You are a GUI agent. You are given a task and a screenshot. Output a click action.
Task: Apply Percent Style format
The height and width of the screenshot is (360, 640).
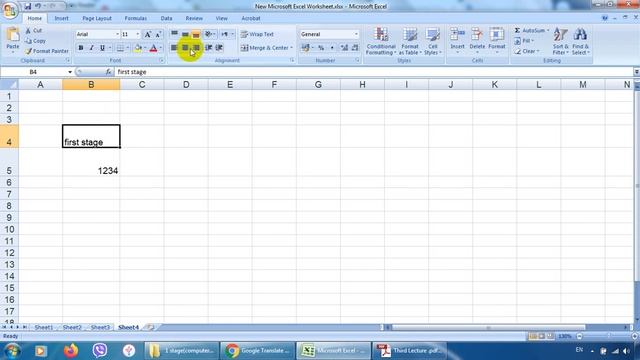click(x=321, y=48)
